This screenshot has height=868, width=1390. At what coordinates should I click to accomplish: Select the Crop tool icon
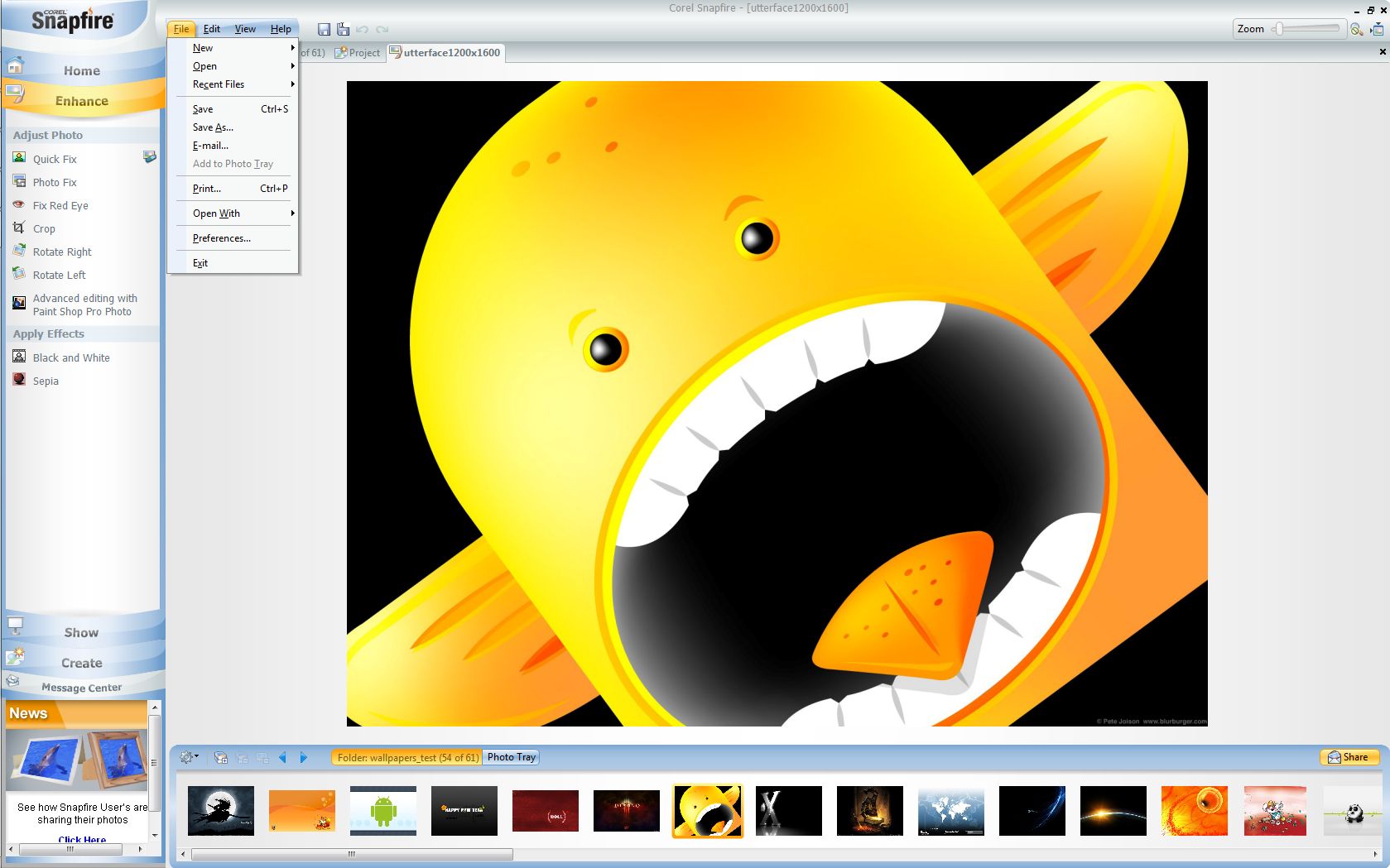click(x=19, y=228)
